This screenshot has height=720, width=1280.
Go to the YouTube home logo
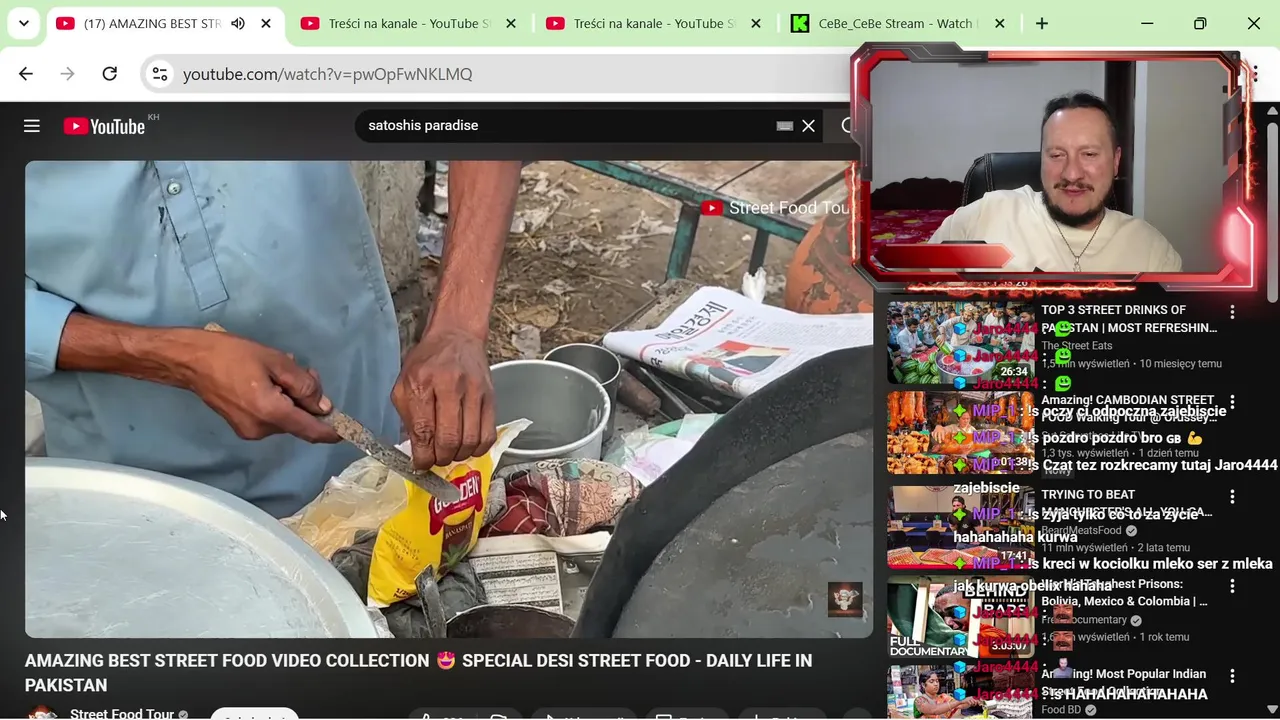[104, 126]
